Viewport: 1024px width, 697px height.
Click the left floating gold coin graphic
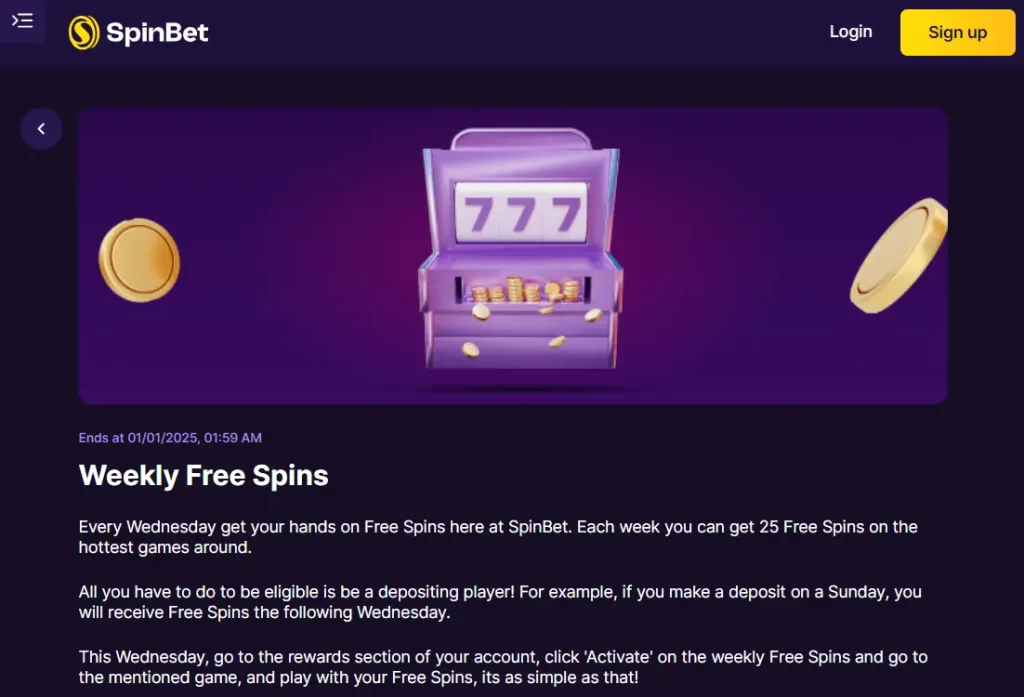[x=138, y=258]
